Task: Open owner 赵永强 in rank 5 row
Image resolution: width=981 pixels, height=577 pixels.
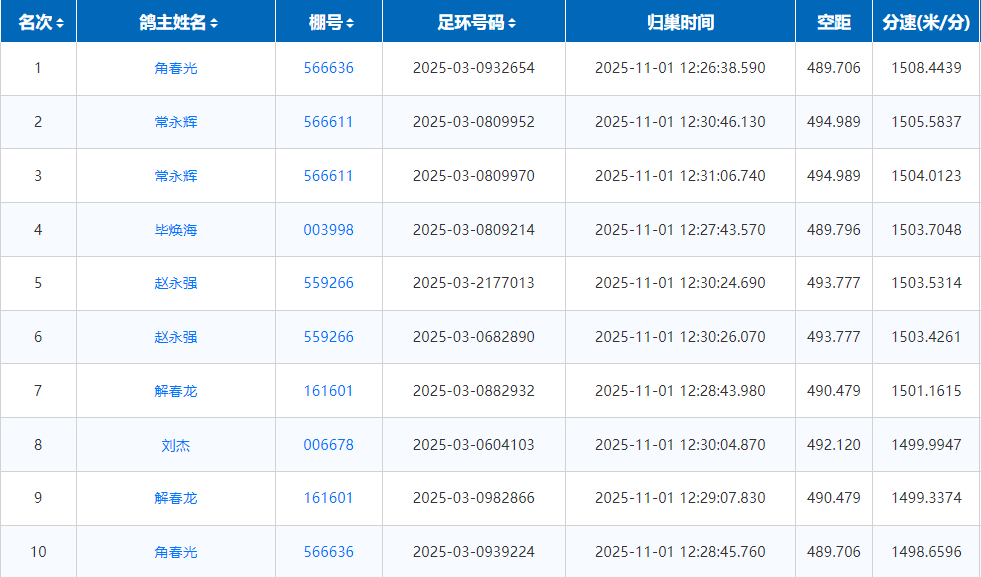Action: (x=176, y=283)
